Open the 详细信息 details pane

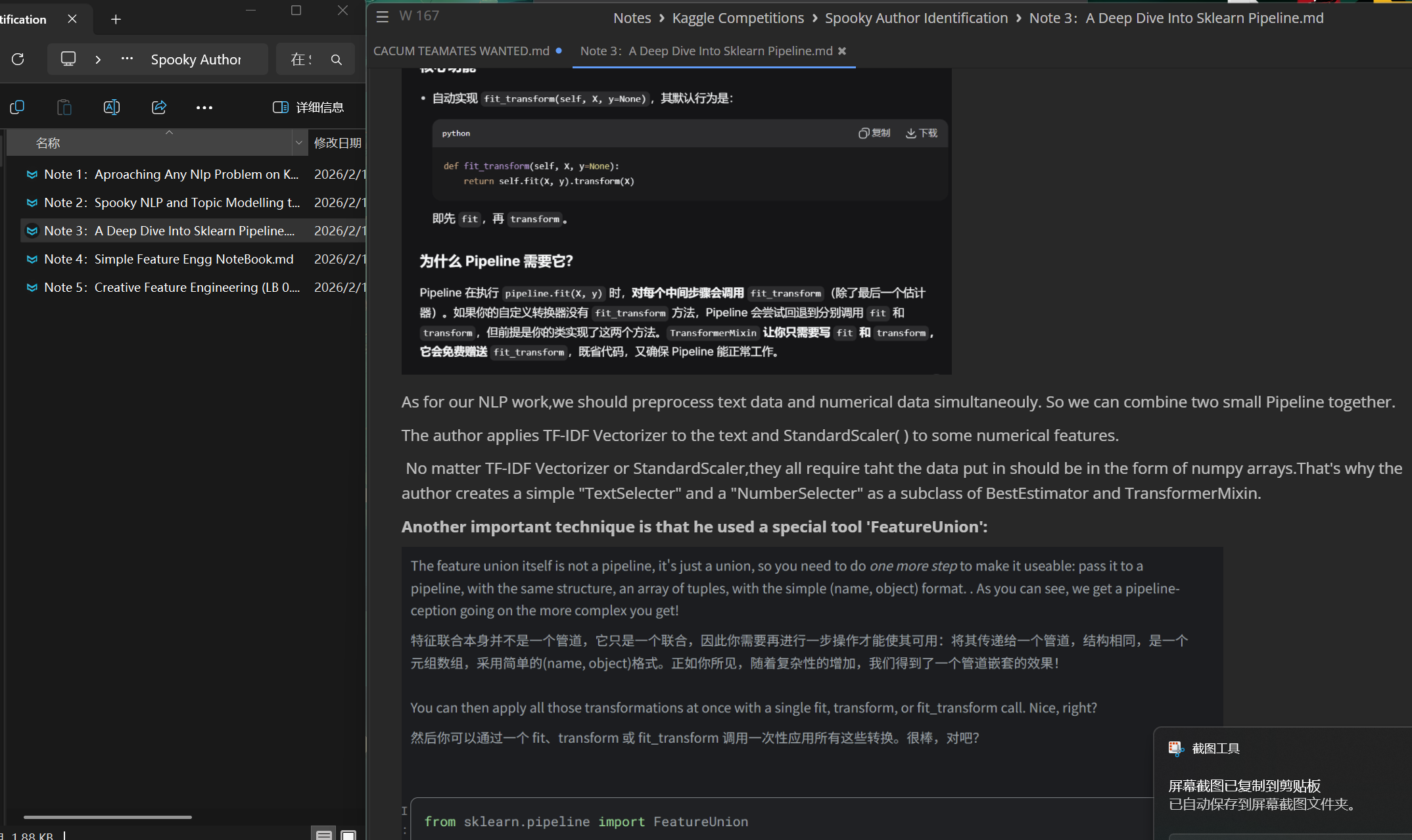coord(309,106)
